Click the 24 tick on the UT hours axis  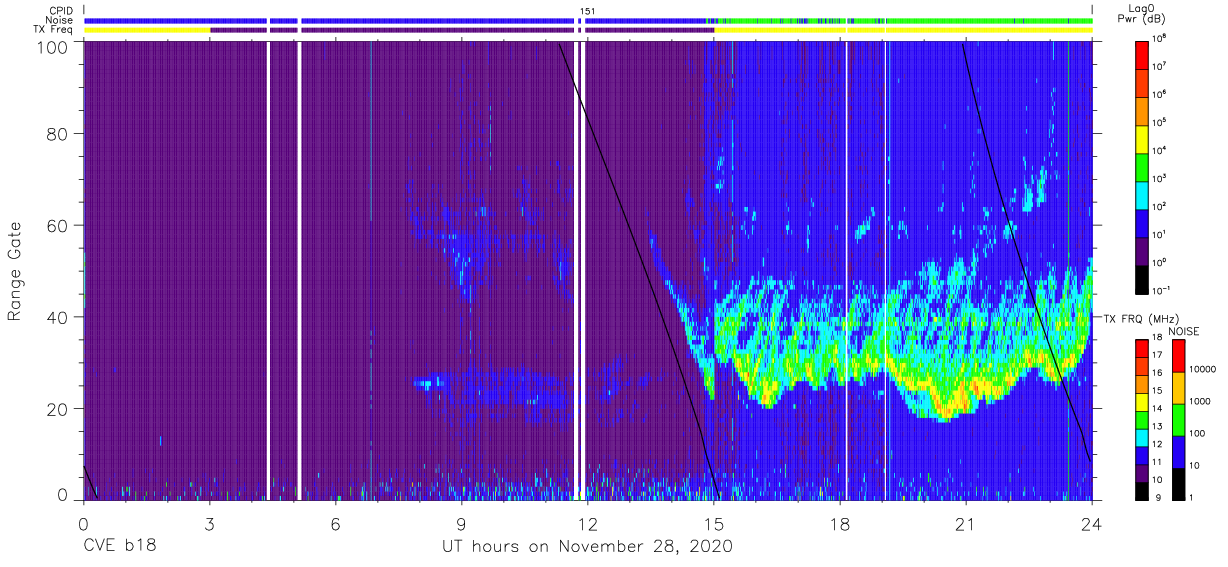(1092, 523)
